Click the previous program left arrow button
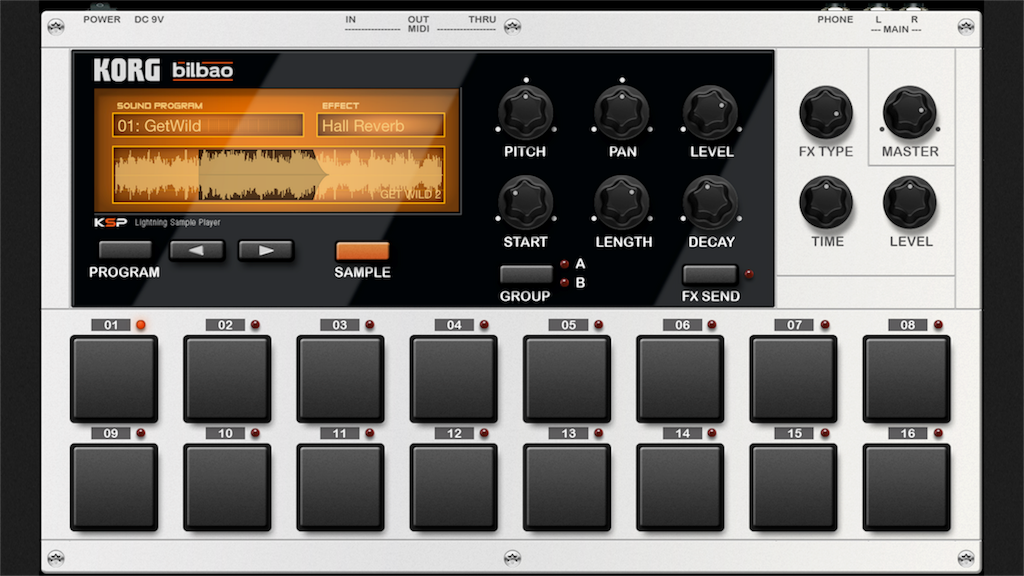The width and height of the screenshot is (1024, 576). [x=197, y=250]
